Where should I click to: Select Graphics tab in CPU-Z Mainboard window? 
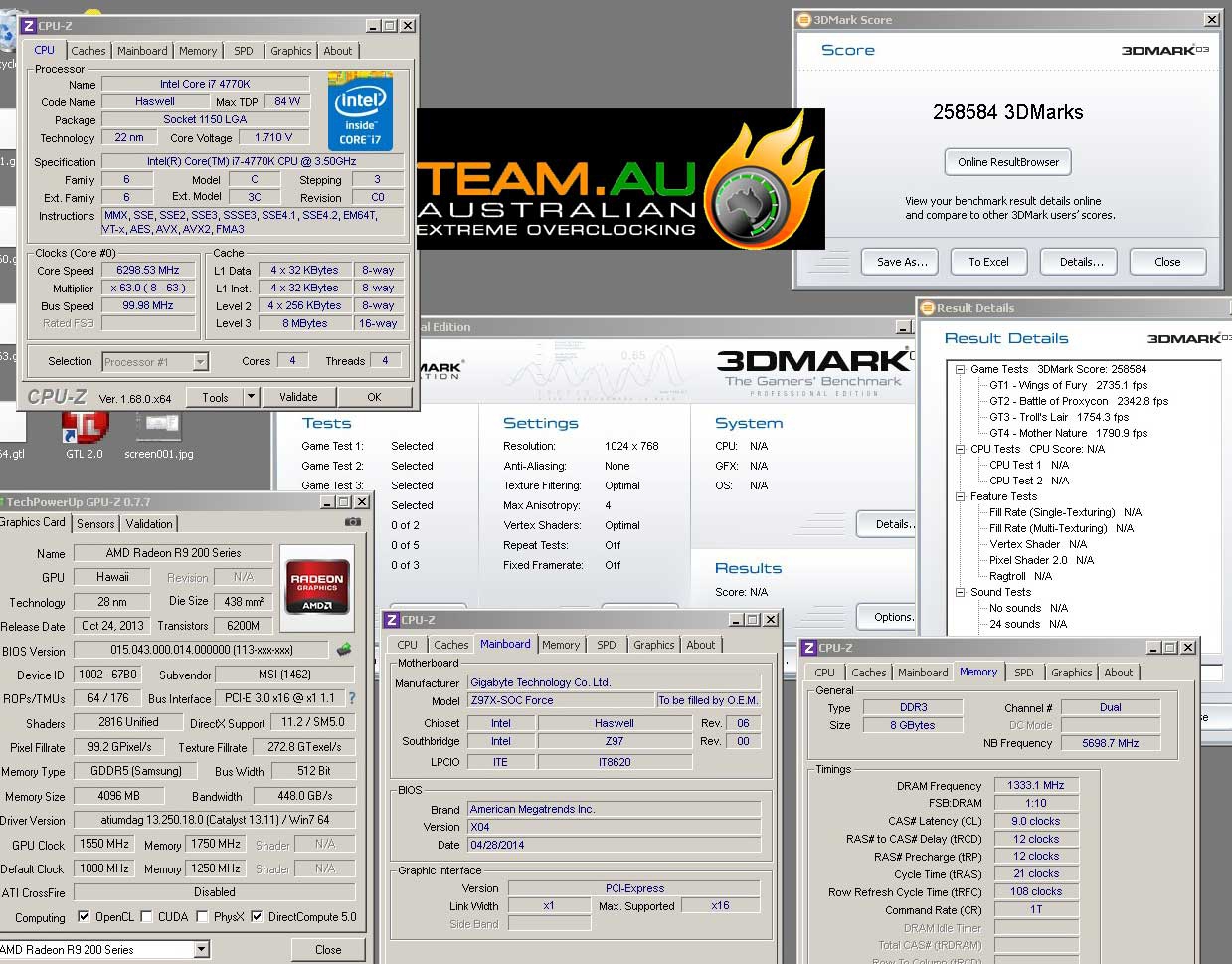(x=653, y=645)
